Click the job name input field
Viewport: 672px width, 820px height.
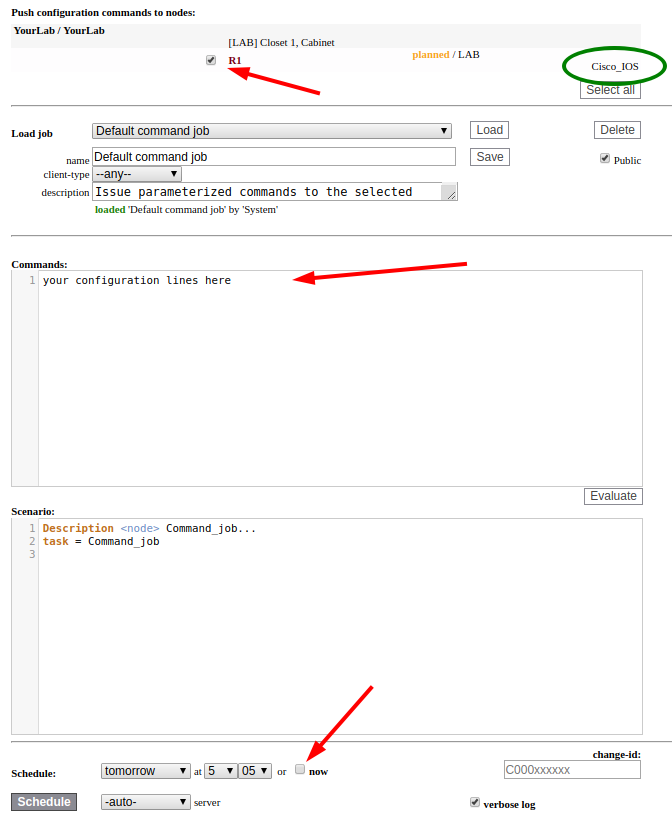[x=273, y=157]
